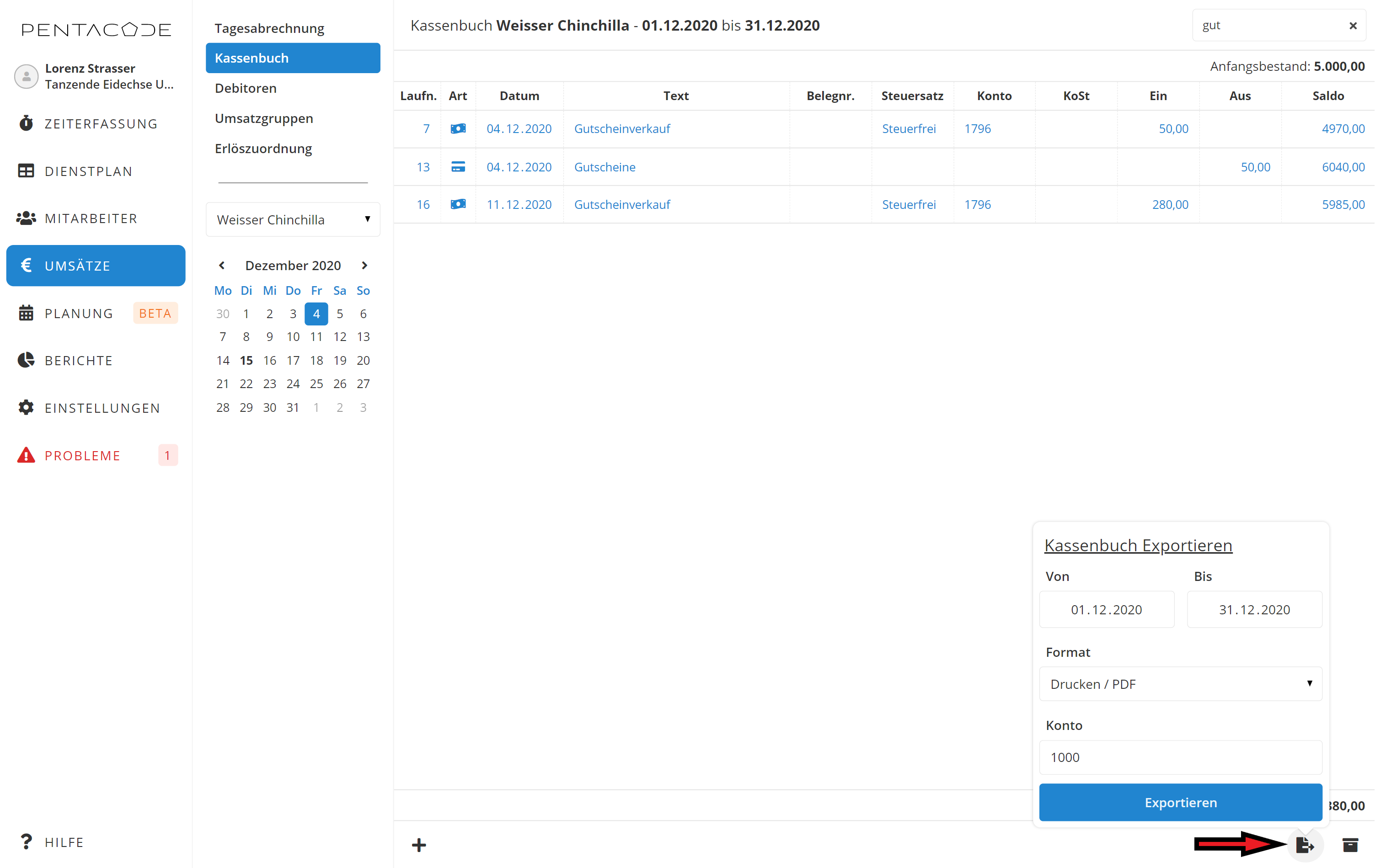
Task: Click the plus icon to add entry
Action: click(418, 845)
